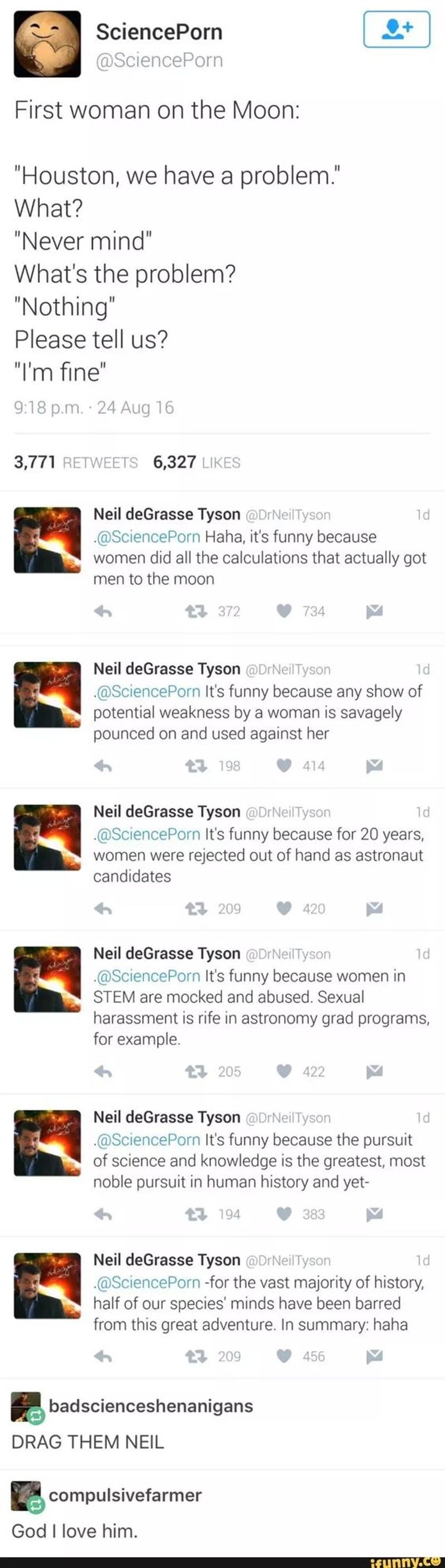445x1568 pixels.
Task: Retweet the reply showing 194 retweets
Action: [x=196, y=1214]
